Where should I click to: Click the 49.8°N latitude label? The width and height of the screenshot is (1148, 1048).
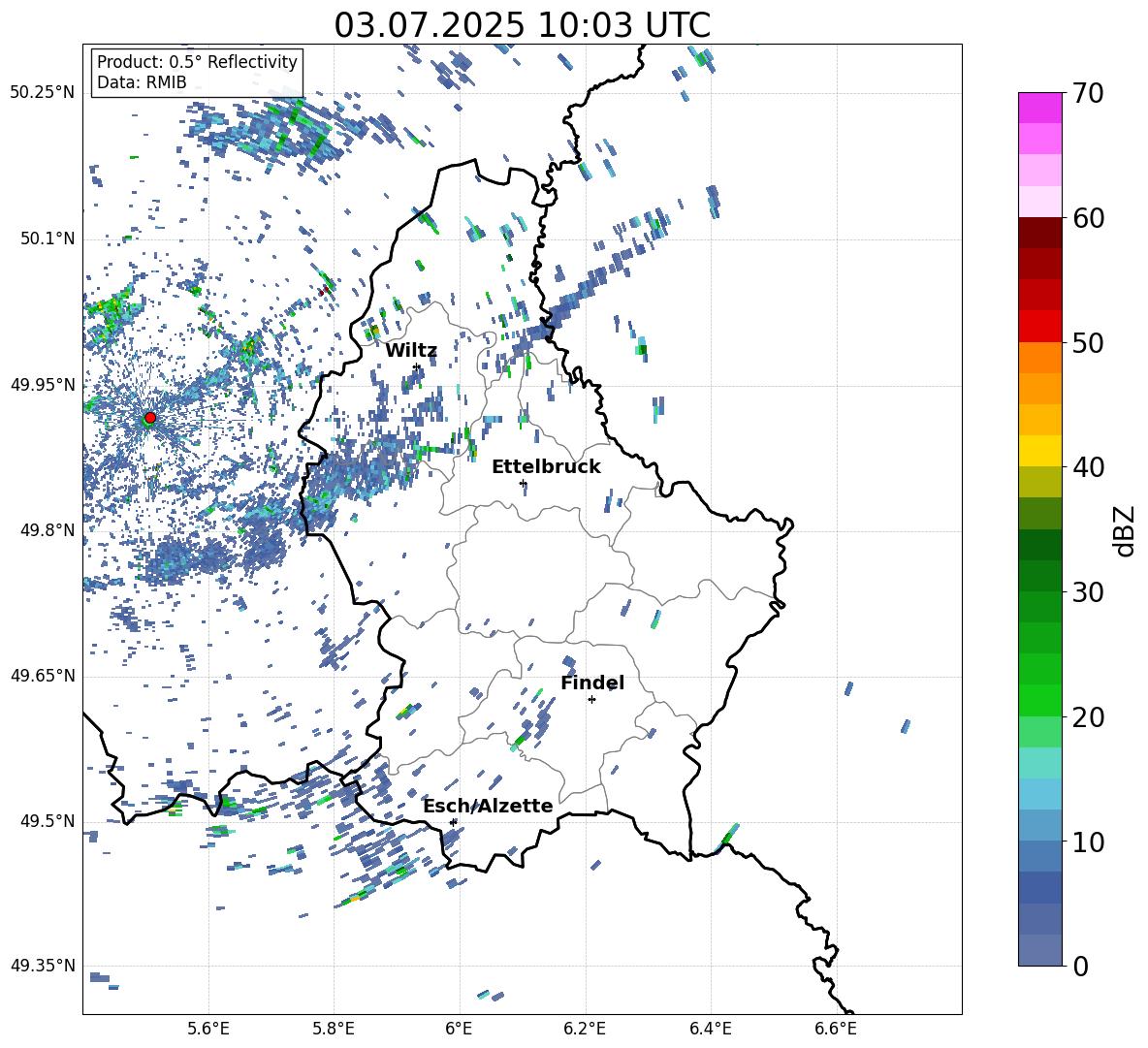click(48, 530)
